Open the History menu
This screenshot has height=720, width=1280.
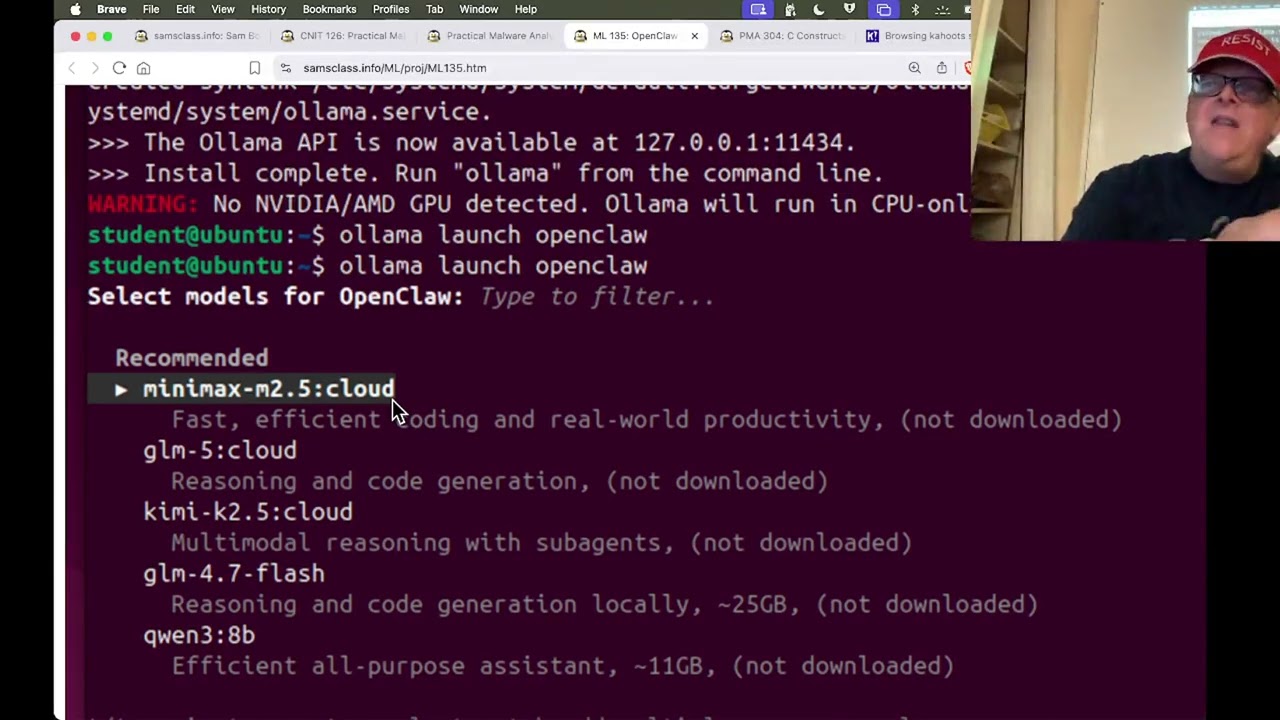click(x=268, y=9)
